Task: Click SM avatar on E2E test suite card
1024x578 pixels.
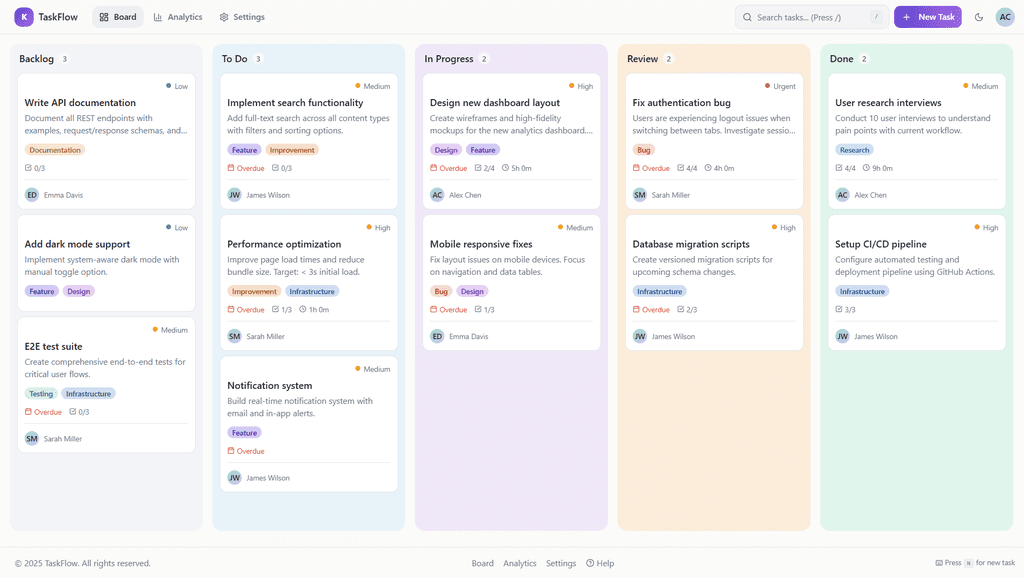Action: point(32,438)
